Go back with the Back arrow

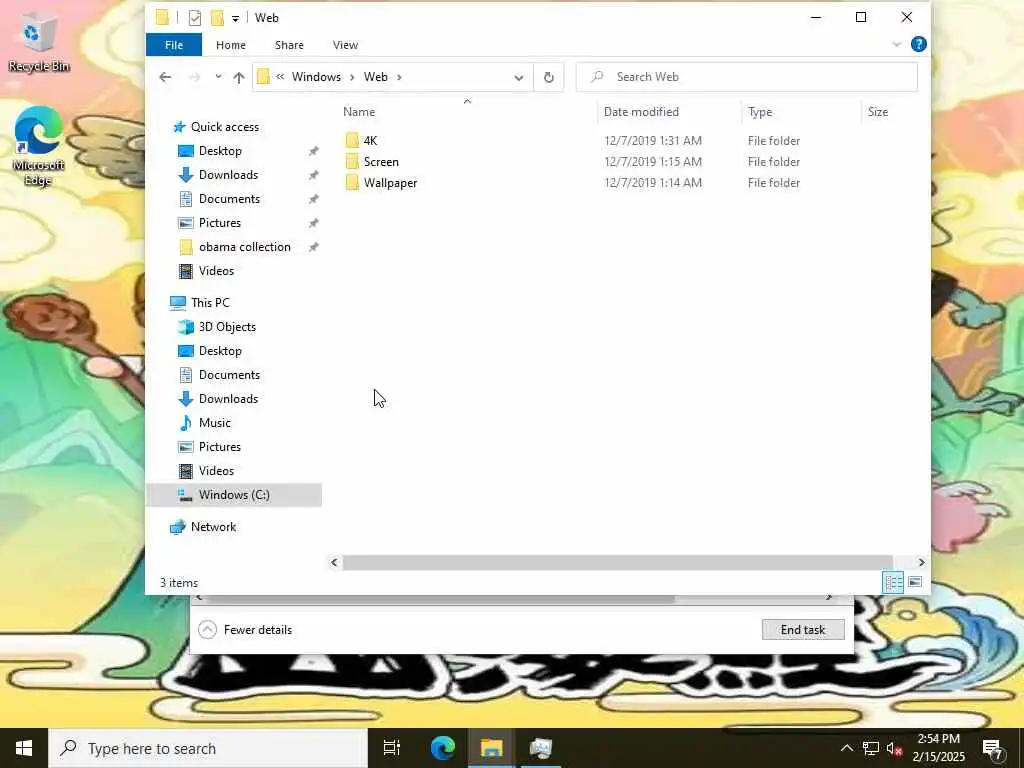tap(165, 77)
